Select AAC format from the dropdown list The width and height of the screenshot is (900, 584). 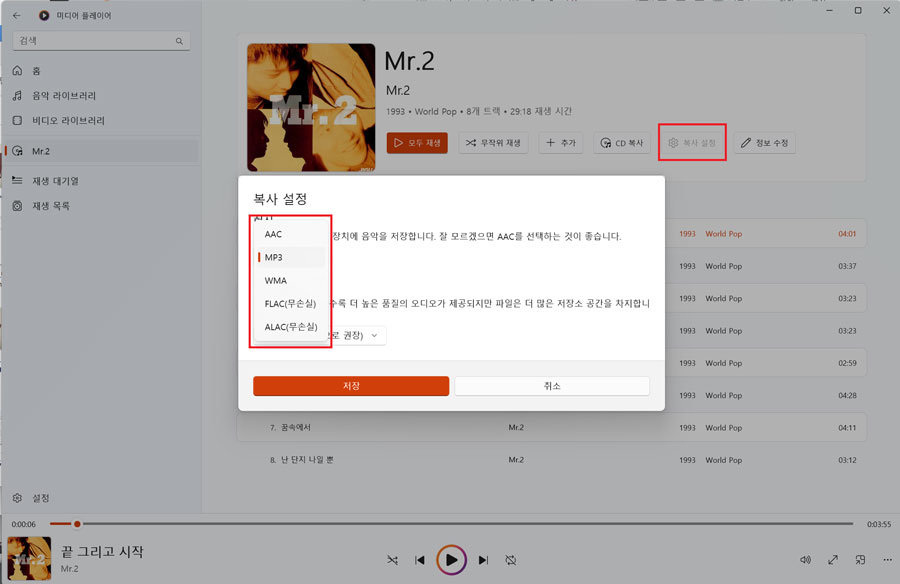(274, 234)
